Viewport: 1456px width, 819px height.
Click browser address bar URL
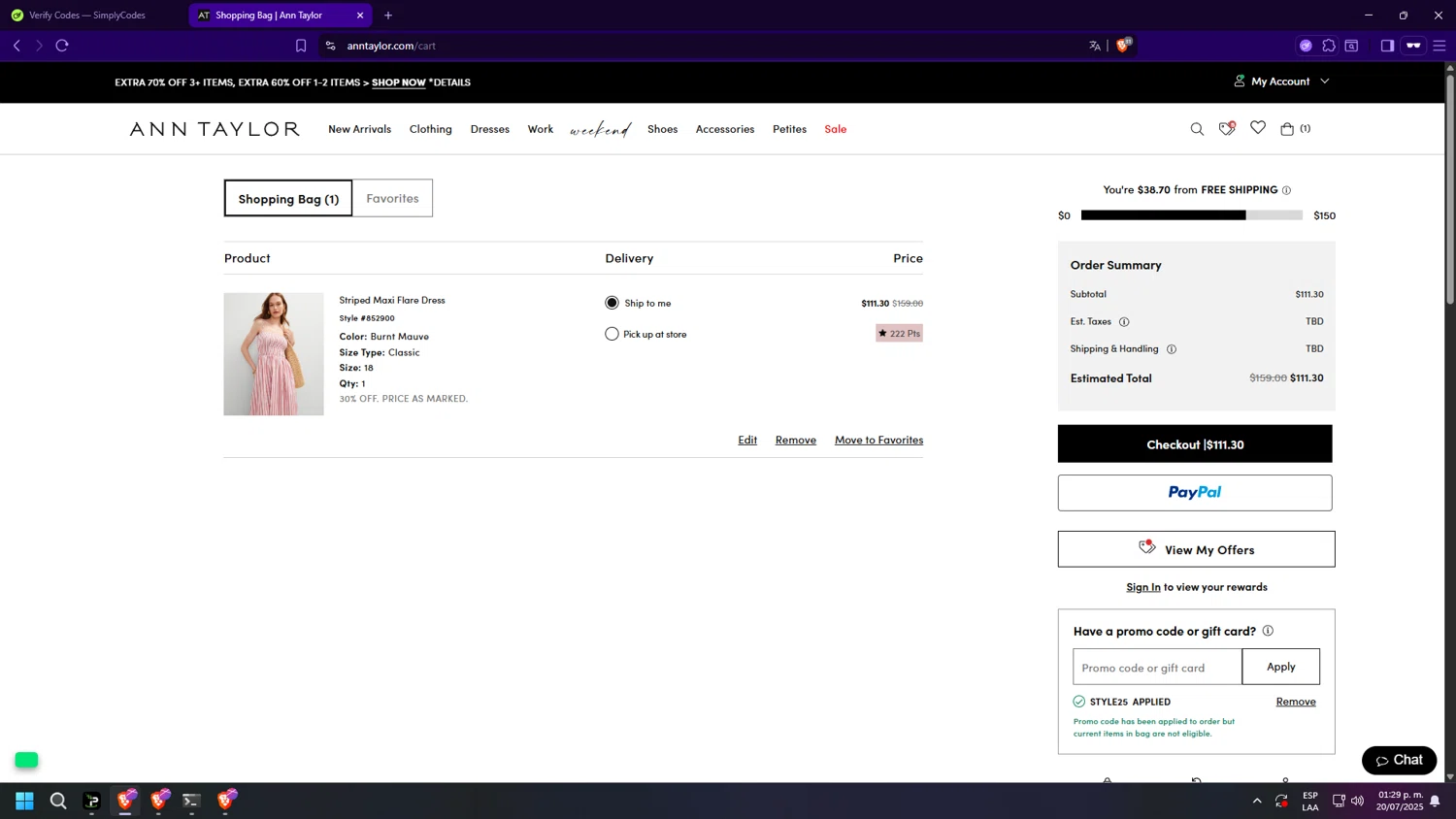(391, 46)
